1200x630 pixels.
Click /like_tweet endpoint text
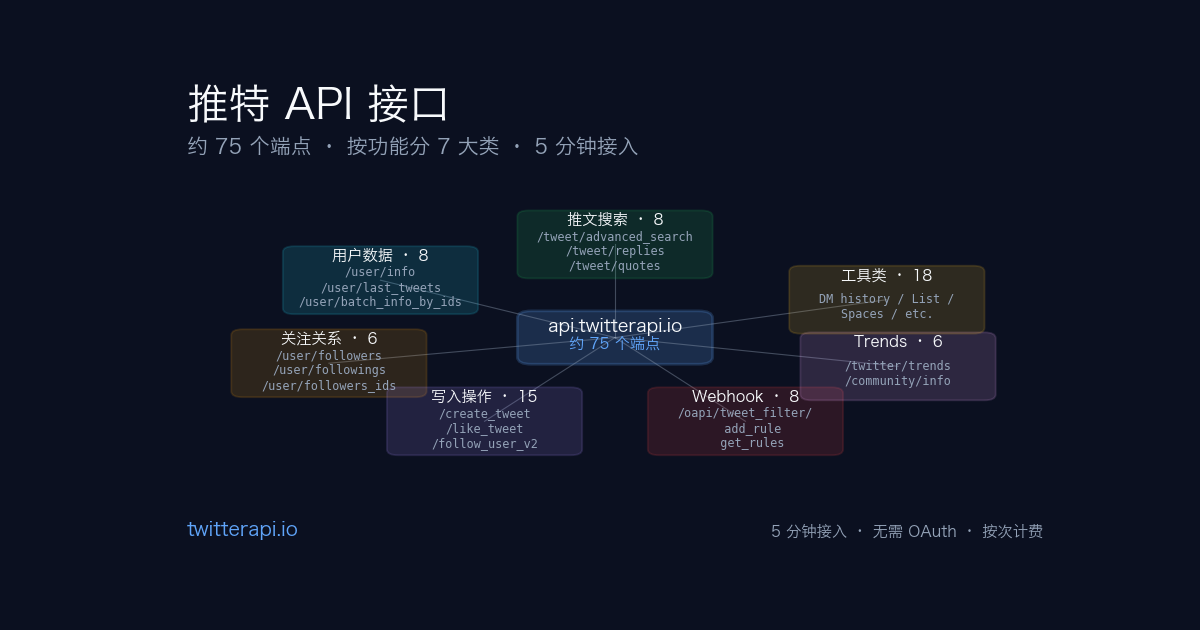(485, 429)
